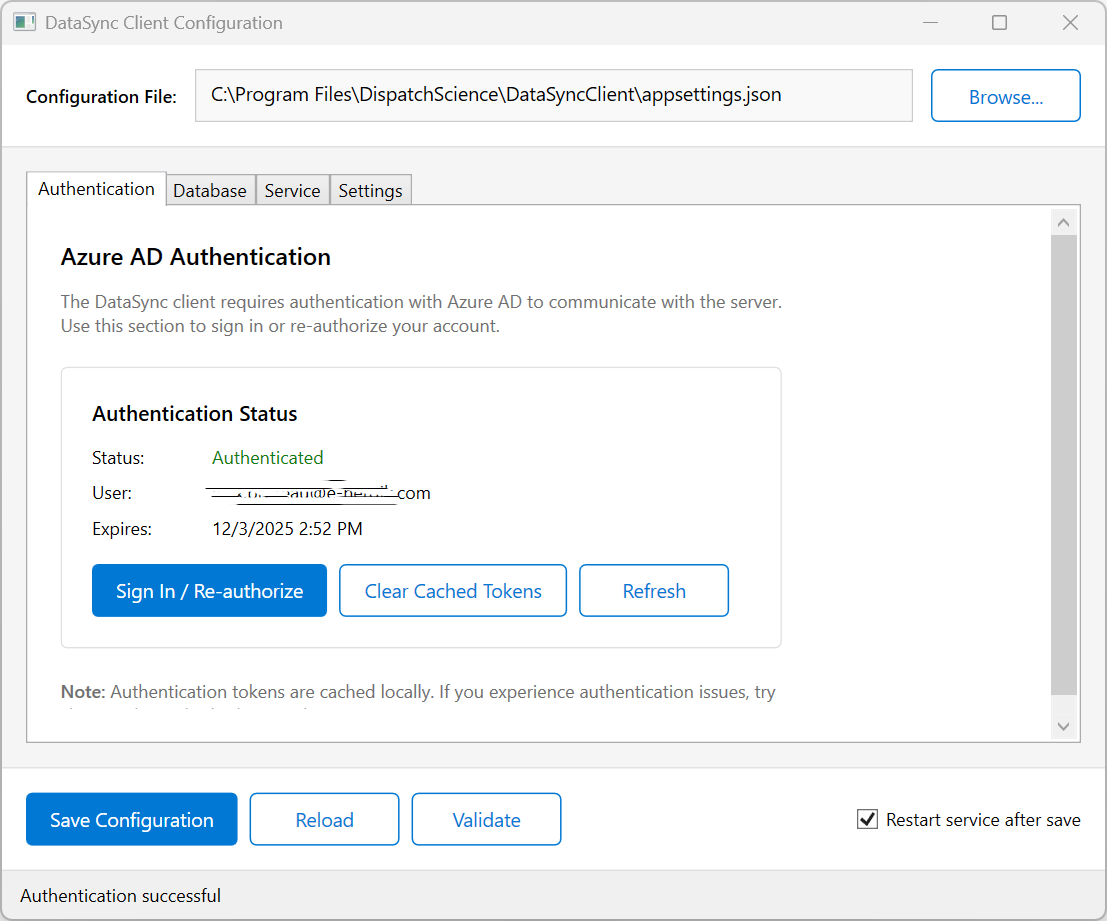Click the vertical scrollbar track
Viewport: 1107px width, 921px height.
1064,470
